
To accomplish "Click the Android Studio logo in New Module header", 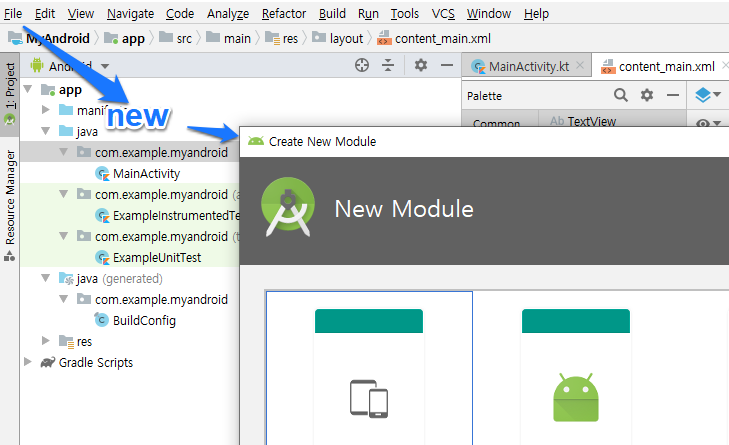I will [288, 207].
